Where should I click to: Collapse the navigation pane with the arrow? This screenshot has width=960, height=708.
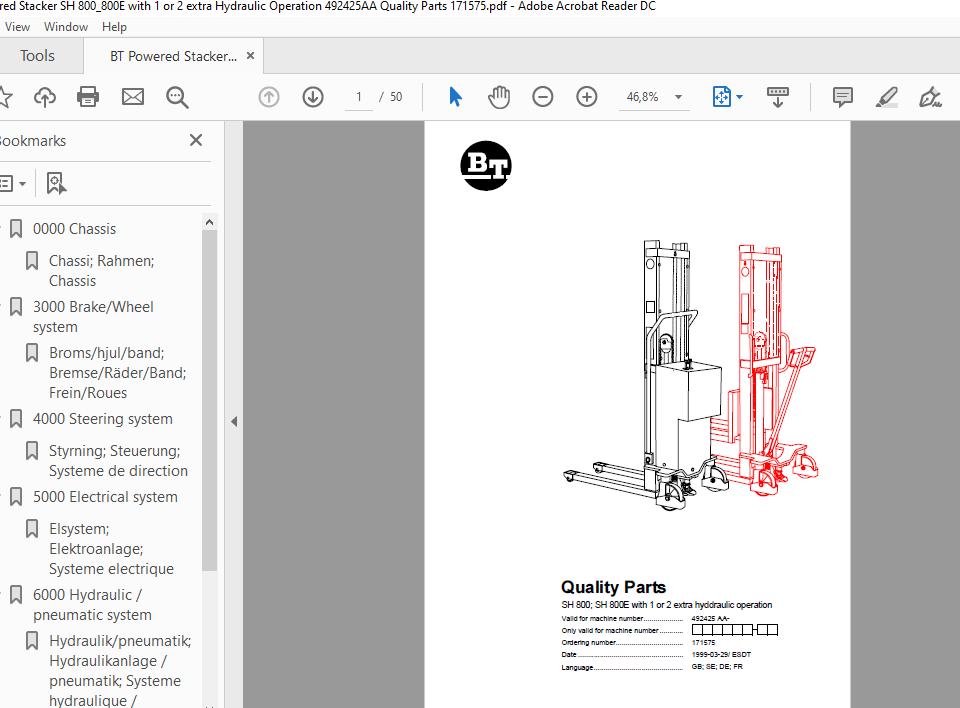pos(234,421)
